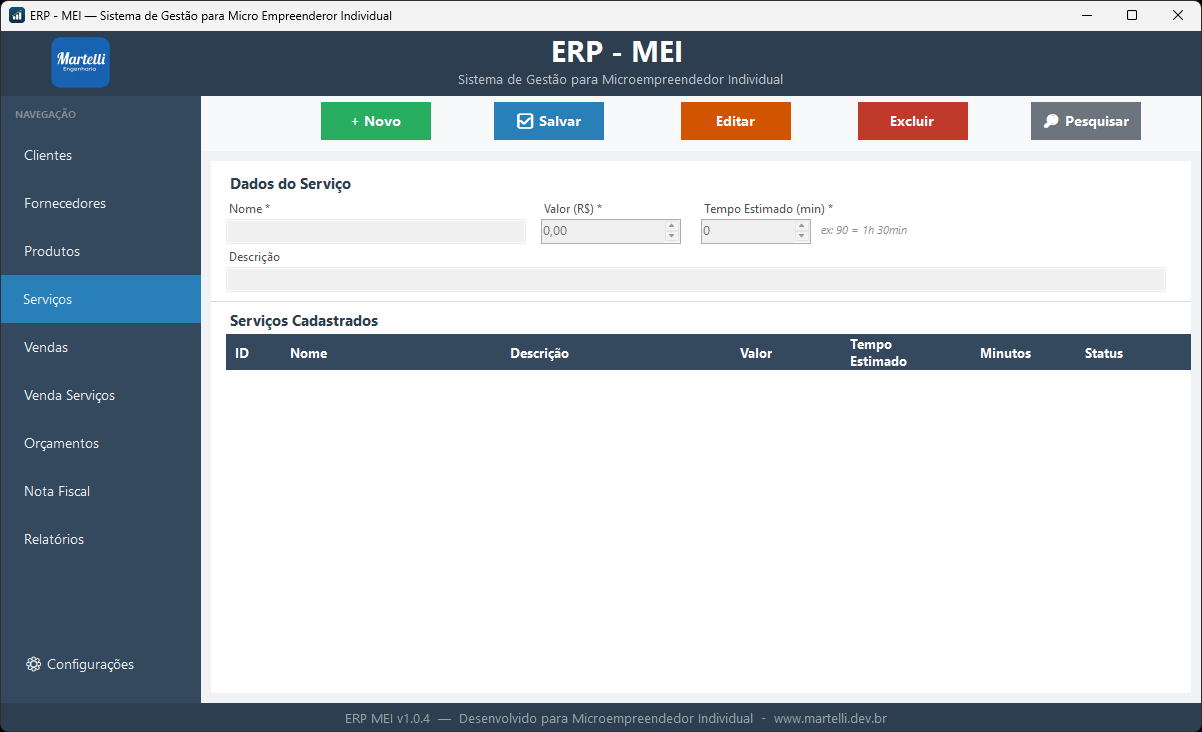The height and width of the screenshot is (732, 1202).
Task: Click the ERP app icon in title bar
Action: (x=16, y=15)
